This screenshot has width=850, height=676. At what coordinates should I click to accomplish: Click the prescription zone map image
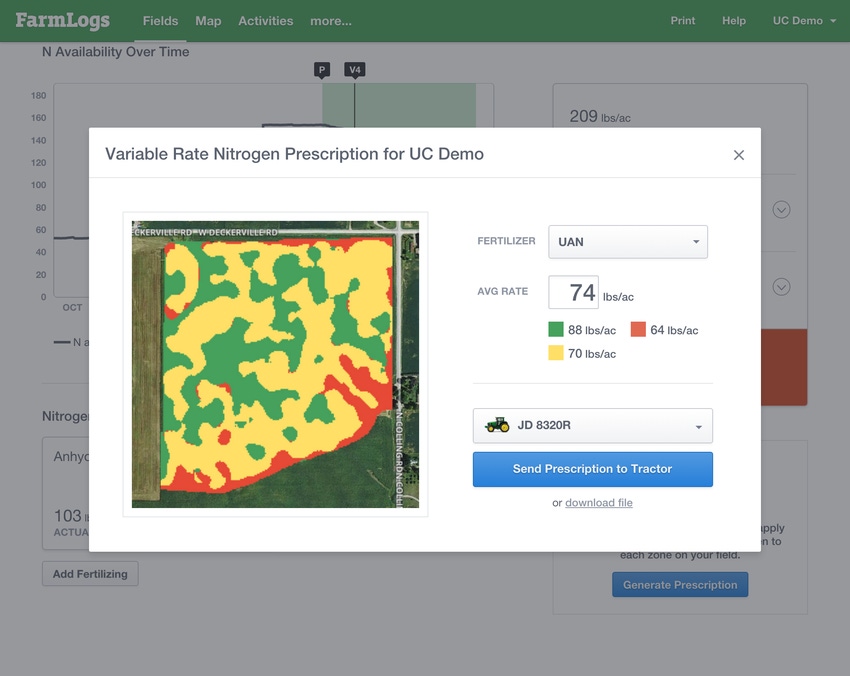pos(275,364)
